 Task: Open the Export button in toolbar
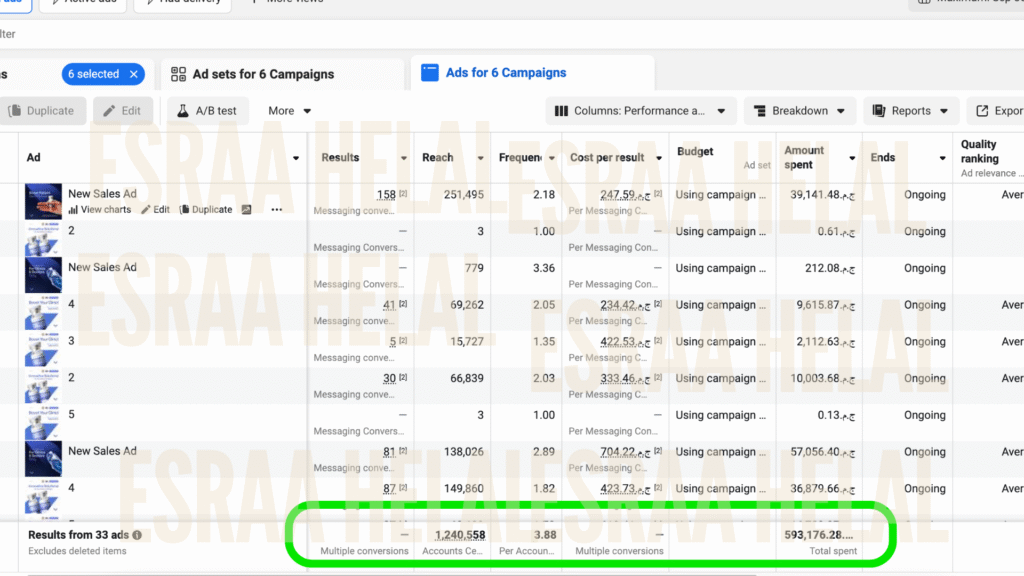(997, 111)
